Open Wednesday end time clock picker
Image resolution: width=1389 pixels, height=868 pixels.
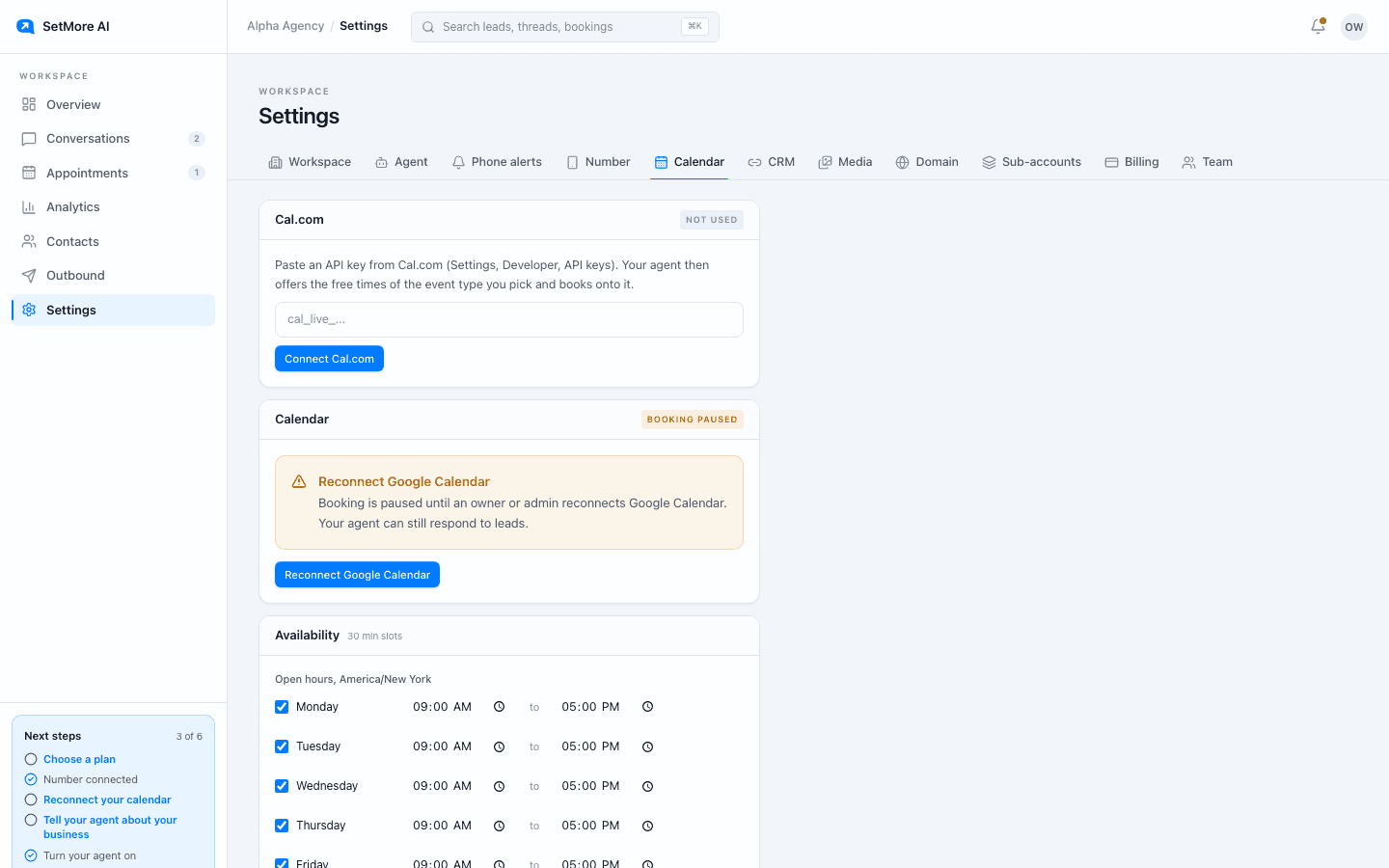click(648, 786)
